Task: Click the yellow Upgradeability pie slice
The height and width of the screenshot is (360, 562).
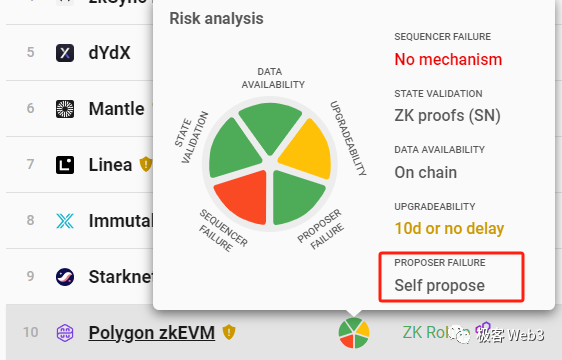Action: pos(308,149)
